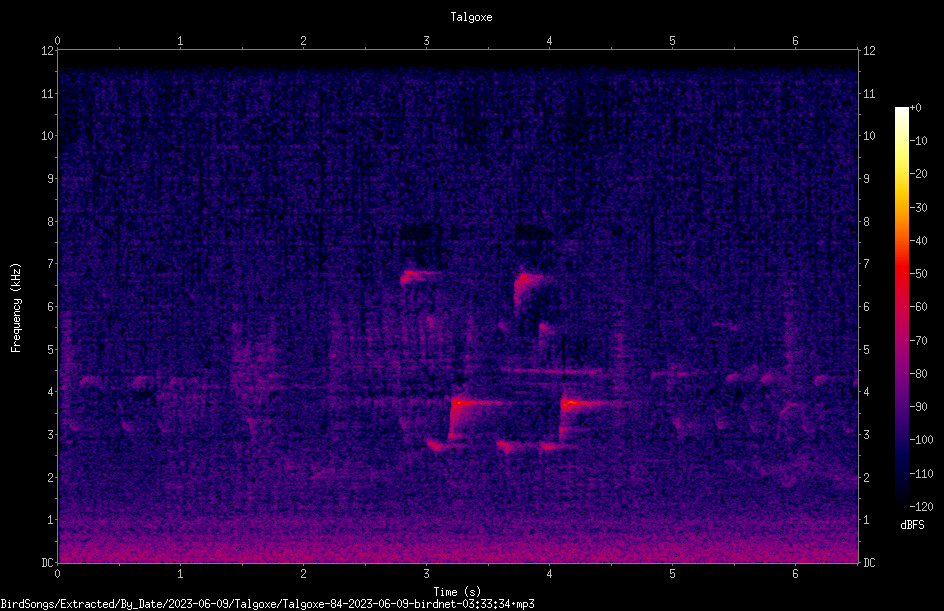Click the "12" tick on the left frequency axis
This screenshot has height=611, width=944.
pyautogui.click(x=47, y=51)
